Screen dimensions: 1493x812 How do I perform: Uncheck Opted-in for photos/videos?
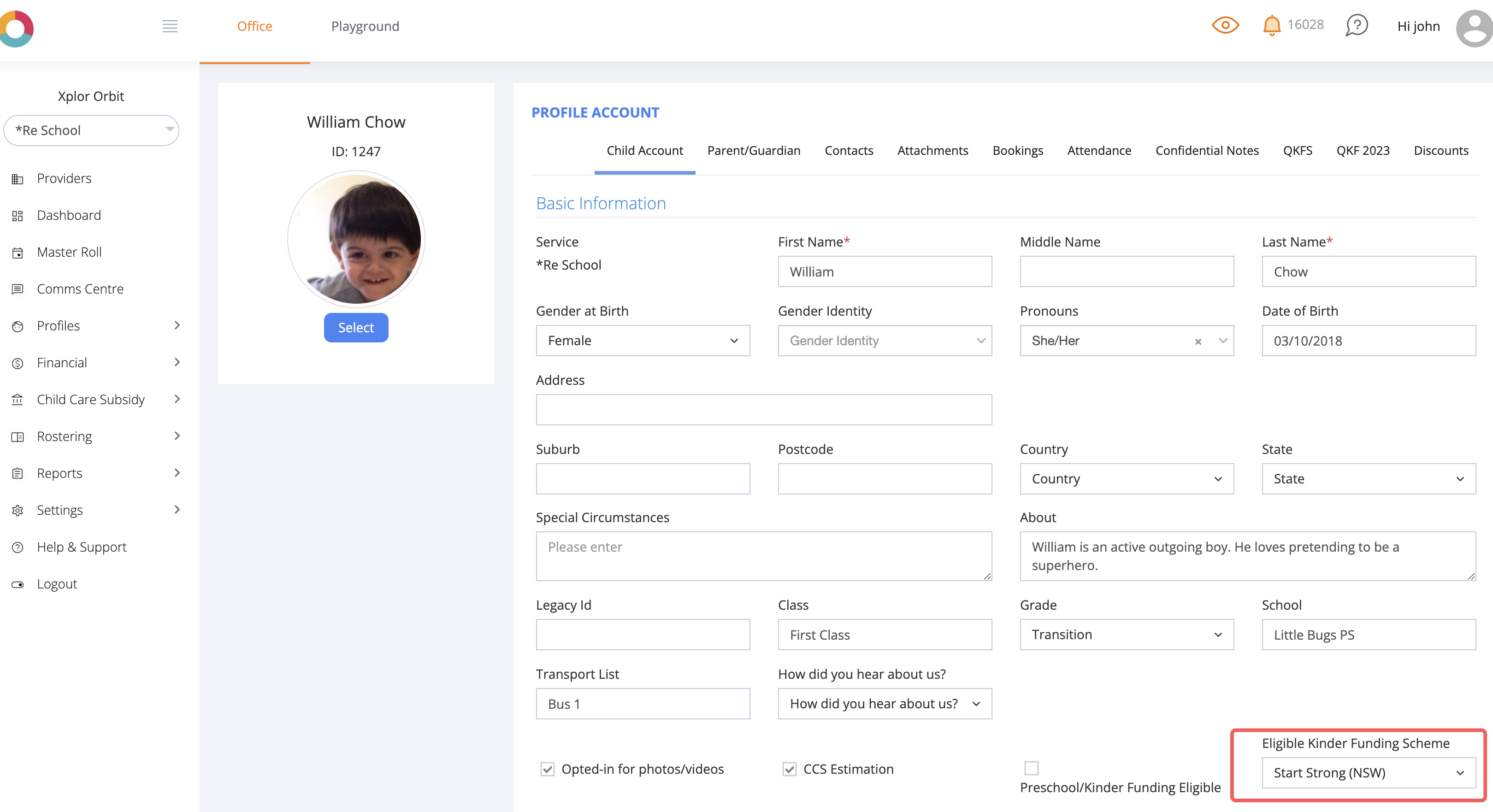coord(548,769)
